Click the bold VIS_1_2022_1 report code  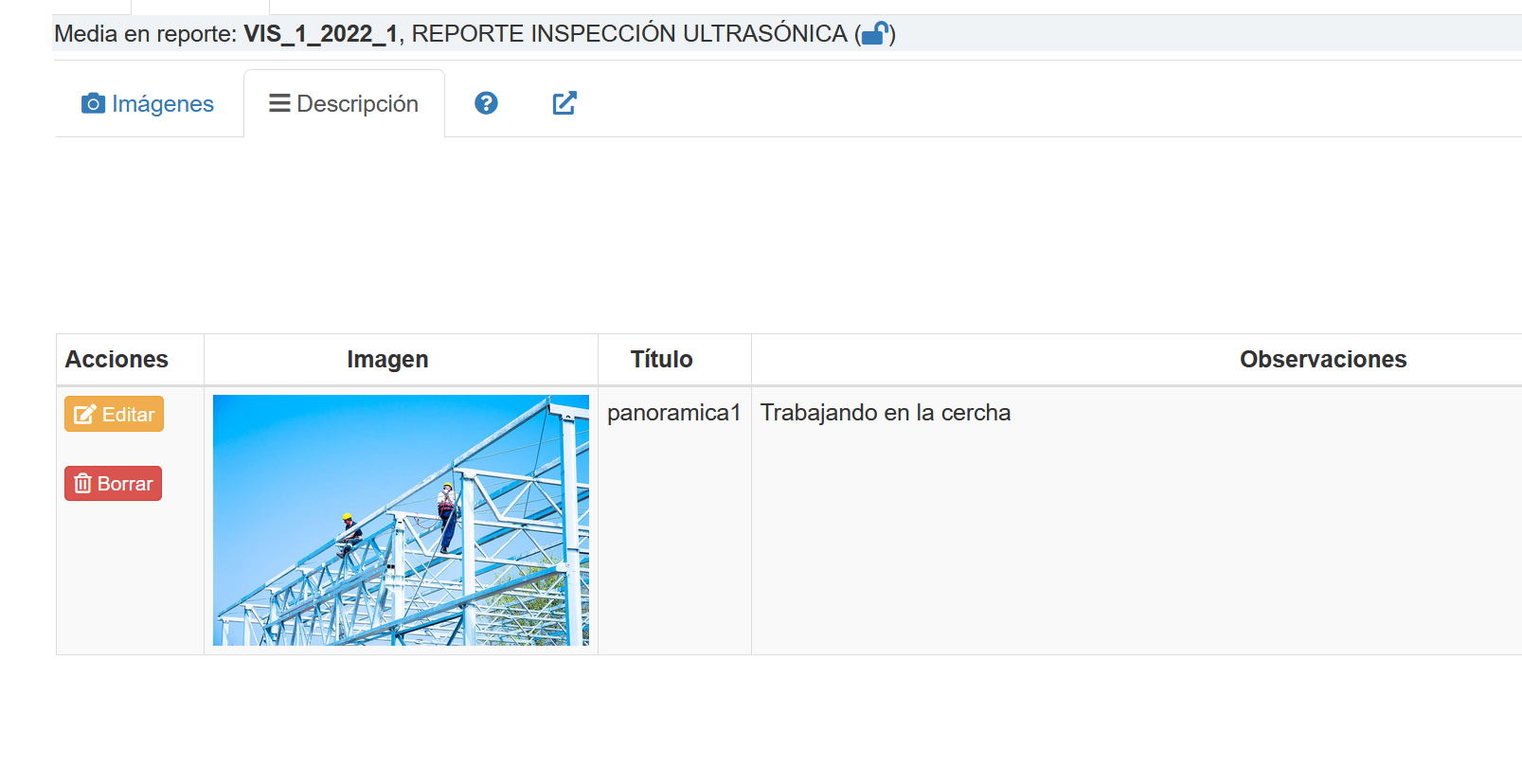pyautogui.click(x=320, y=34)
